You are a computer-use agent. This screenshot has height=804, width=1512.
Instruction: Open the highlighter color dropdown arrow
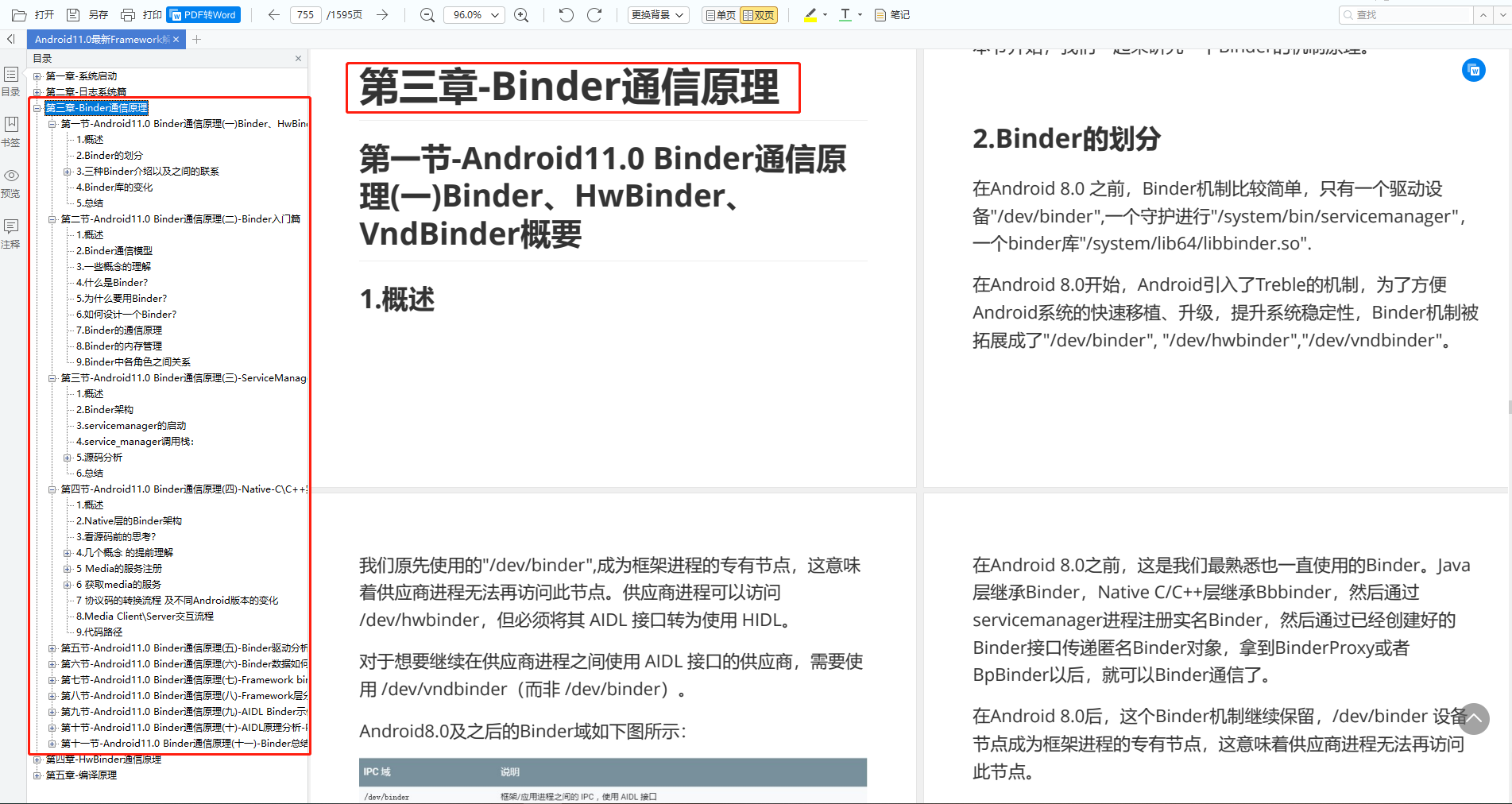pos(825,14)
